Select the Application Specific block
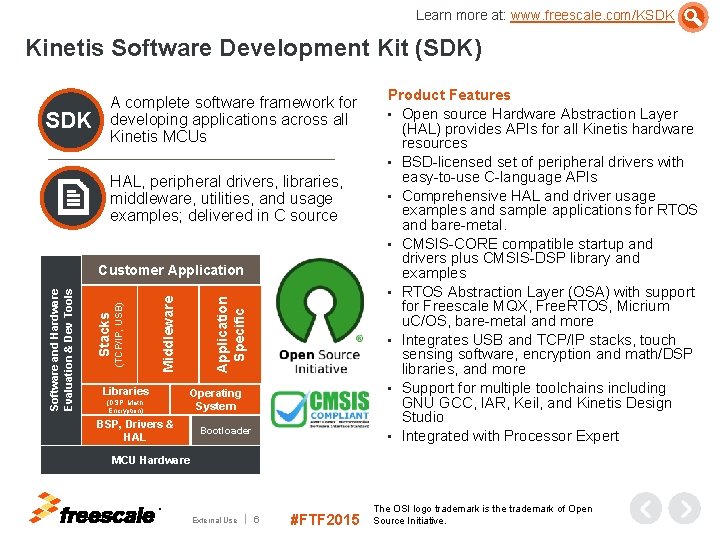The image size is (720, 540). point(230,334)
